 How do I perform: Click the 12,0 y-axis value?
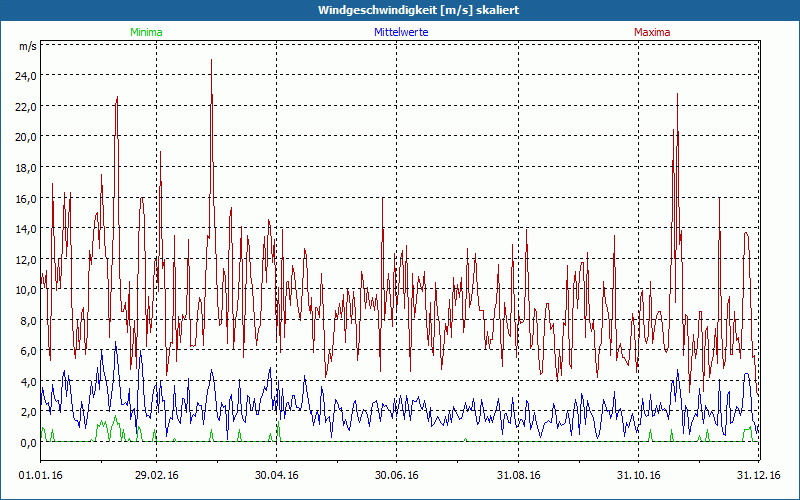(26, 260)
